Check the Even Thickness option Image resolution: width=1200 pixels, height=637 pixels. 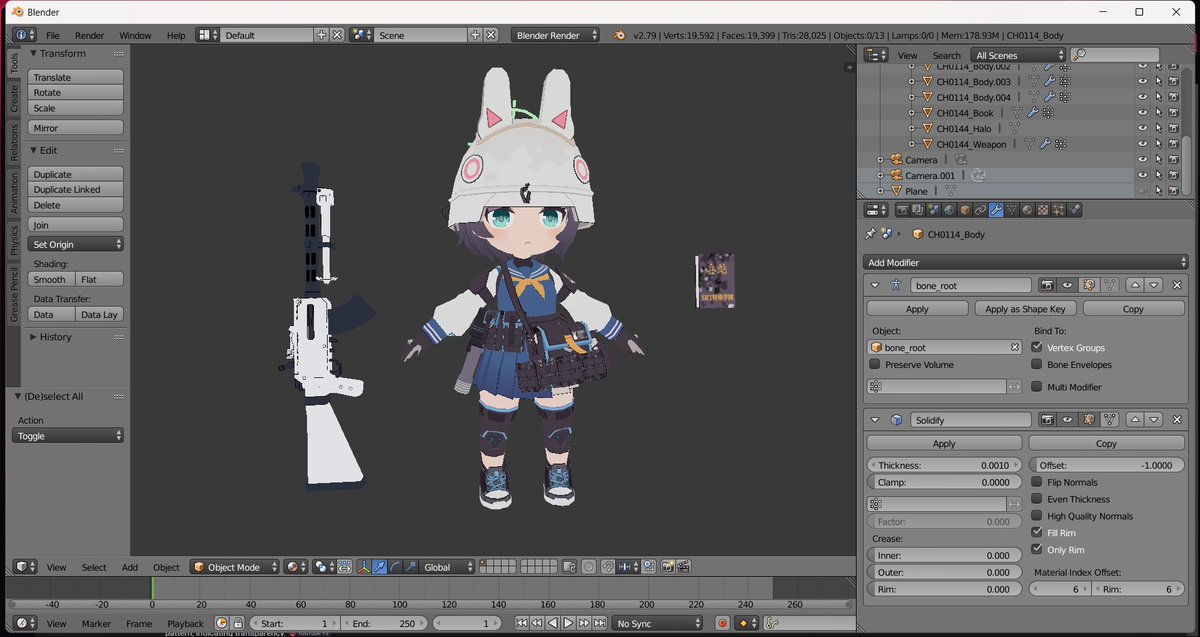click(x=1037, y=499)
